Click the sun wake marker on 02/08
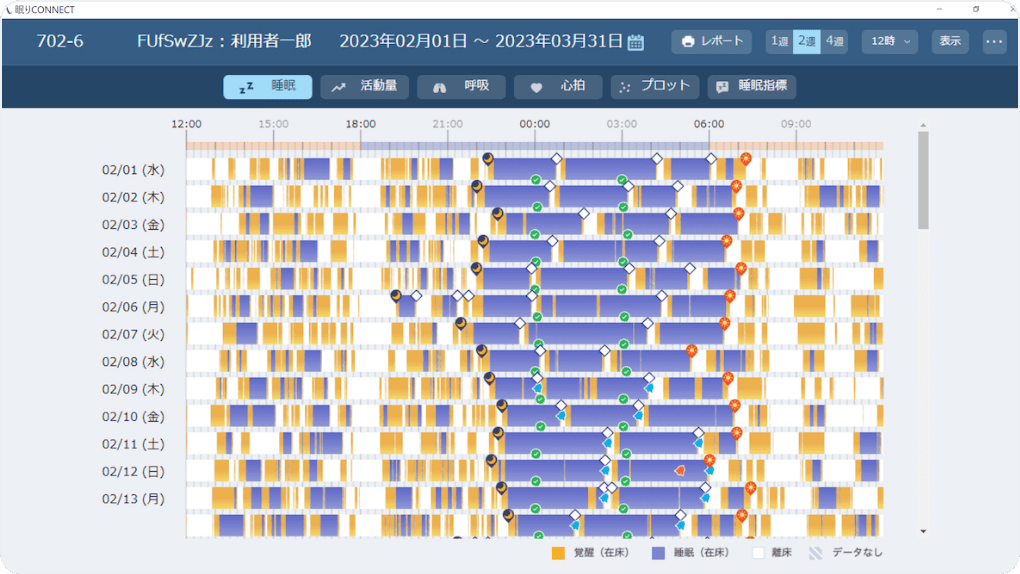The height and width of the screenshot is (574, 1020). point(691,350)
